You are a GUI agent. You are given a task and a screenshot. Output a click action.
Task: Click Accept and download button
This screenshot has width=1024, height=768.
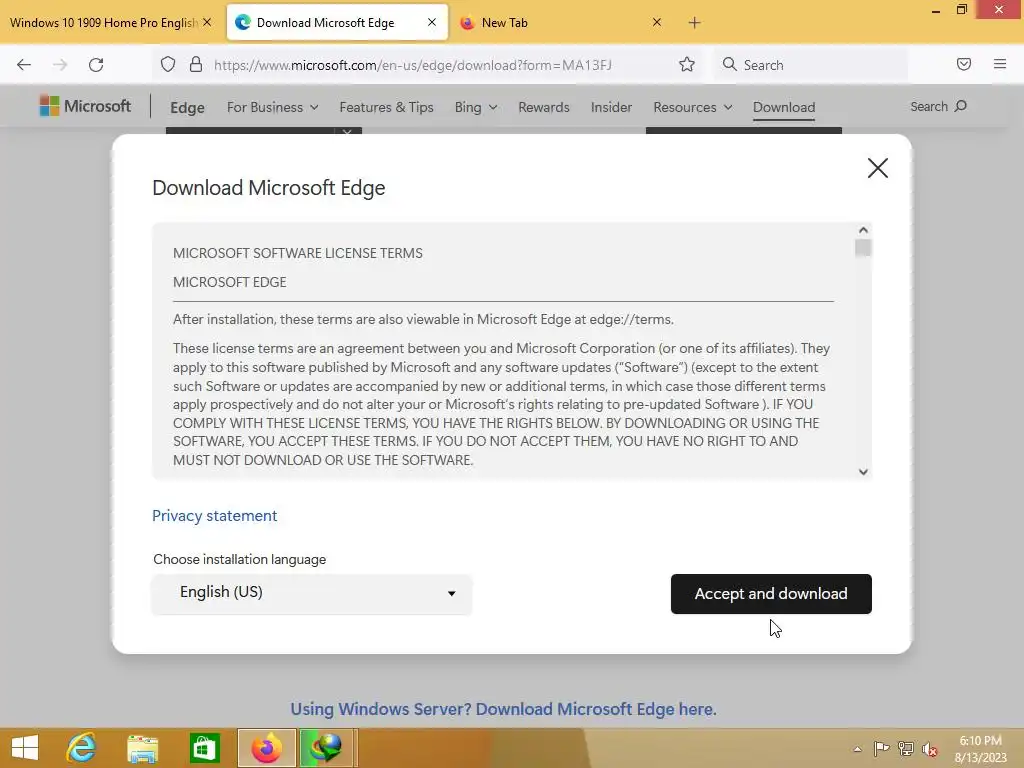click(771, 594)
